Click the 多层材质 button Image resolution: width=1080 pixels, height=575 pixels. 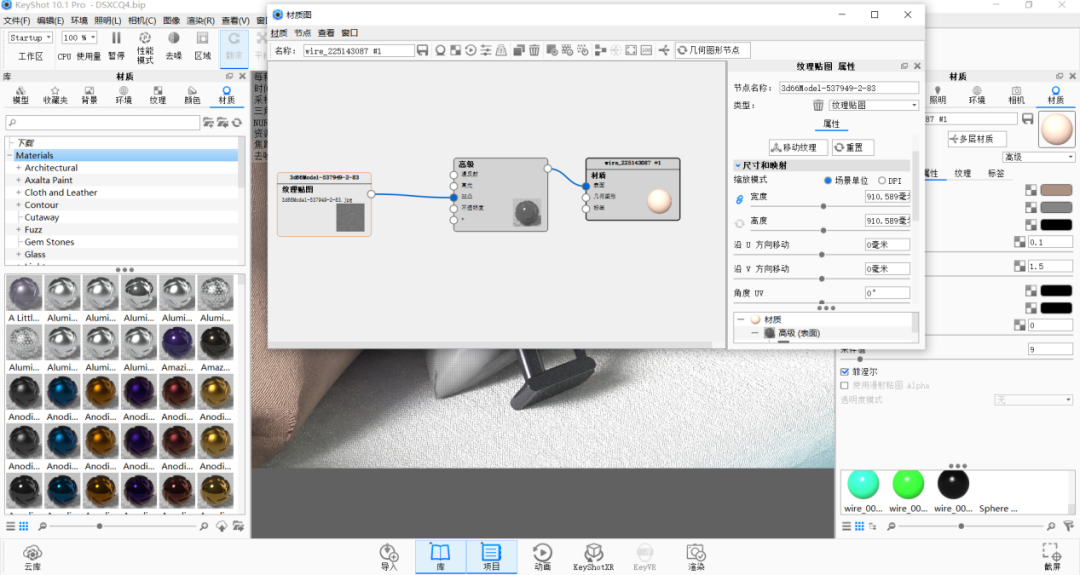[977, 139]
